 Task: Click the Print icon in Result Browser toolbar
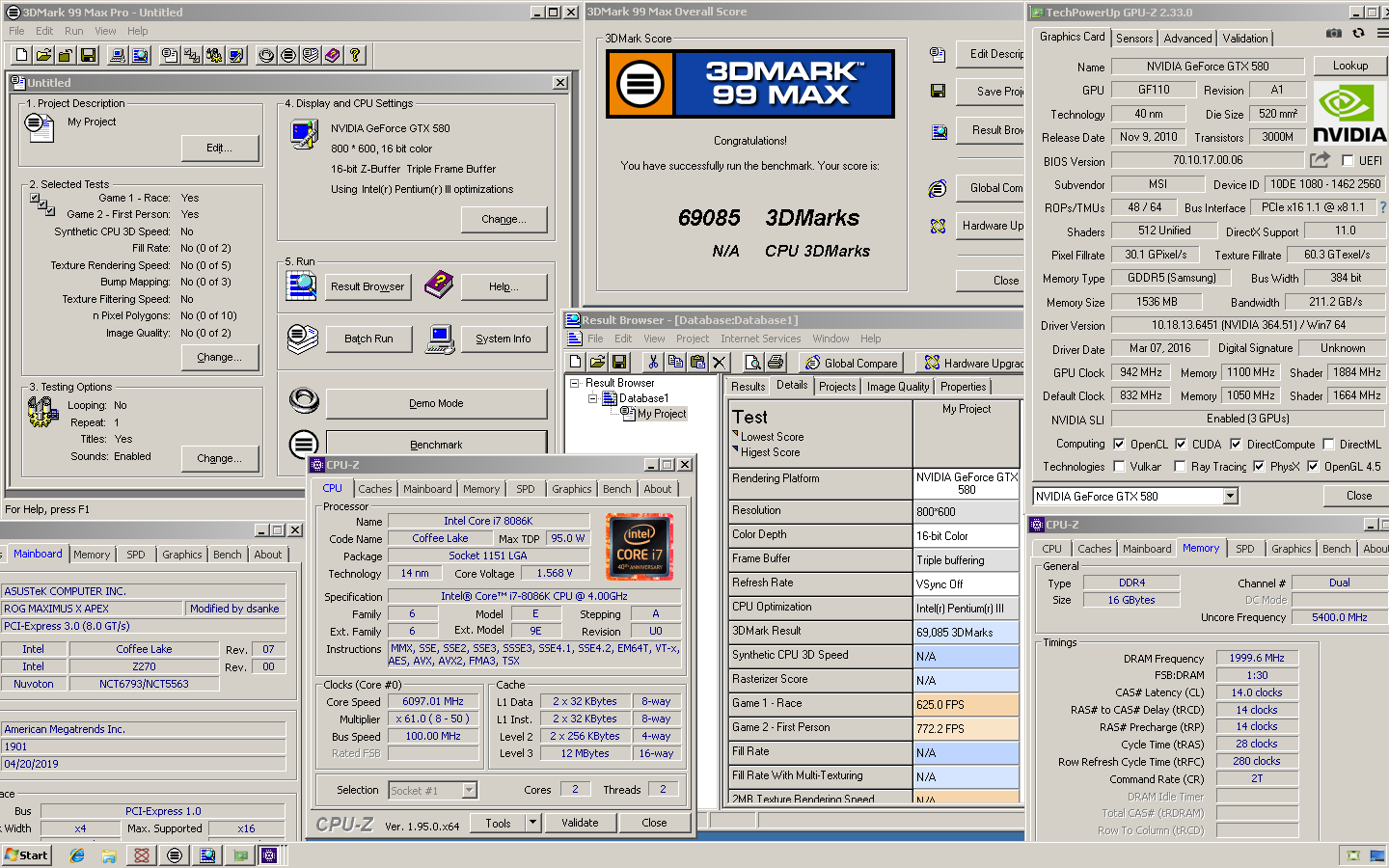tap(776, 363)
